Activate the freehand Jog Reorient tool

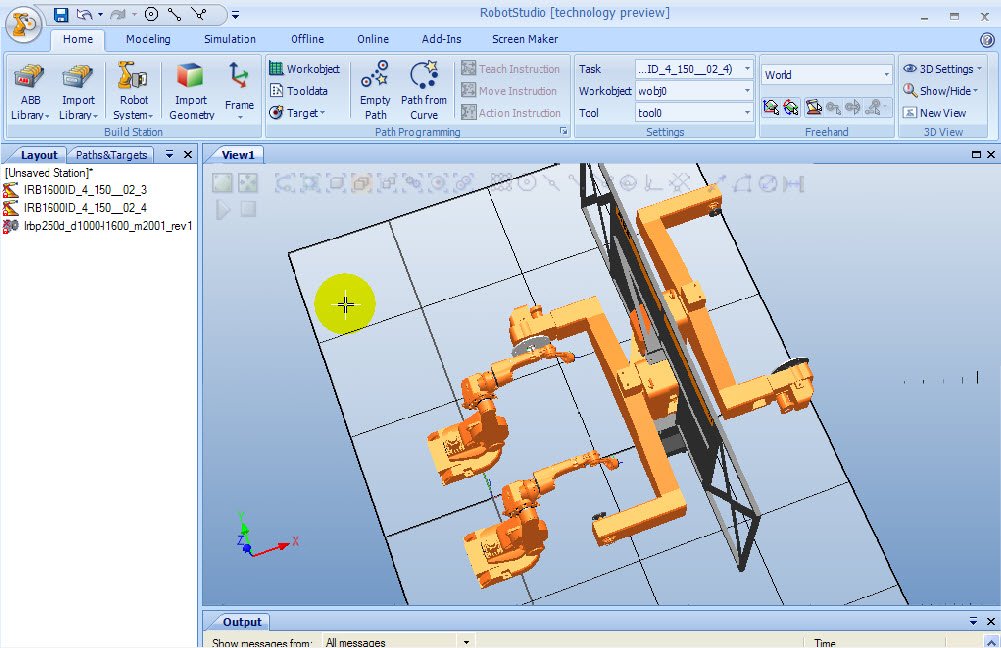tap(853, 107)
